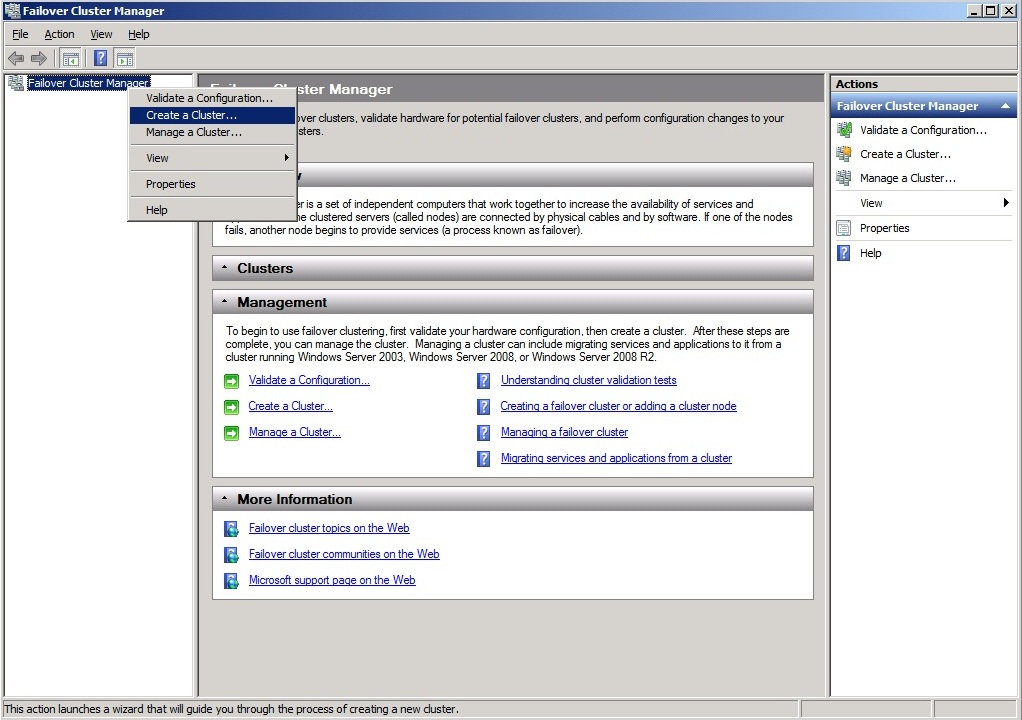Click Help question icon in Actions pane

pyautogui.click(x=844, y=253)
